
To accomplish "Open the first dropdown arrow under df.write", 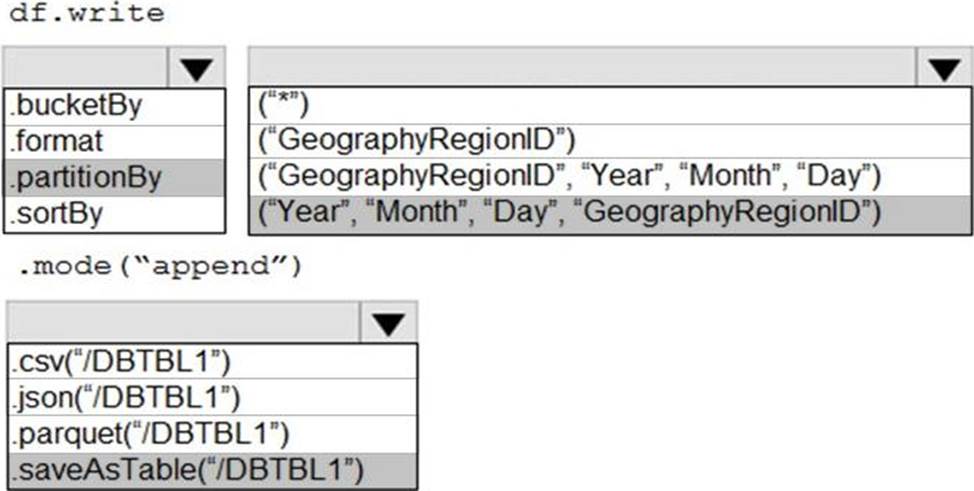I will (197, 68).
